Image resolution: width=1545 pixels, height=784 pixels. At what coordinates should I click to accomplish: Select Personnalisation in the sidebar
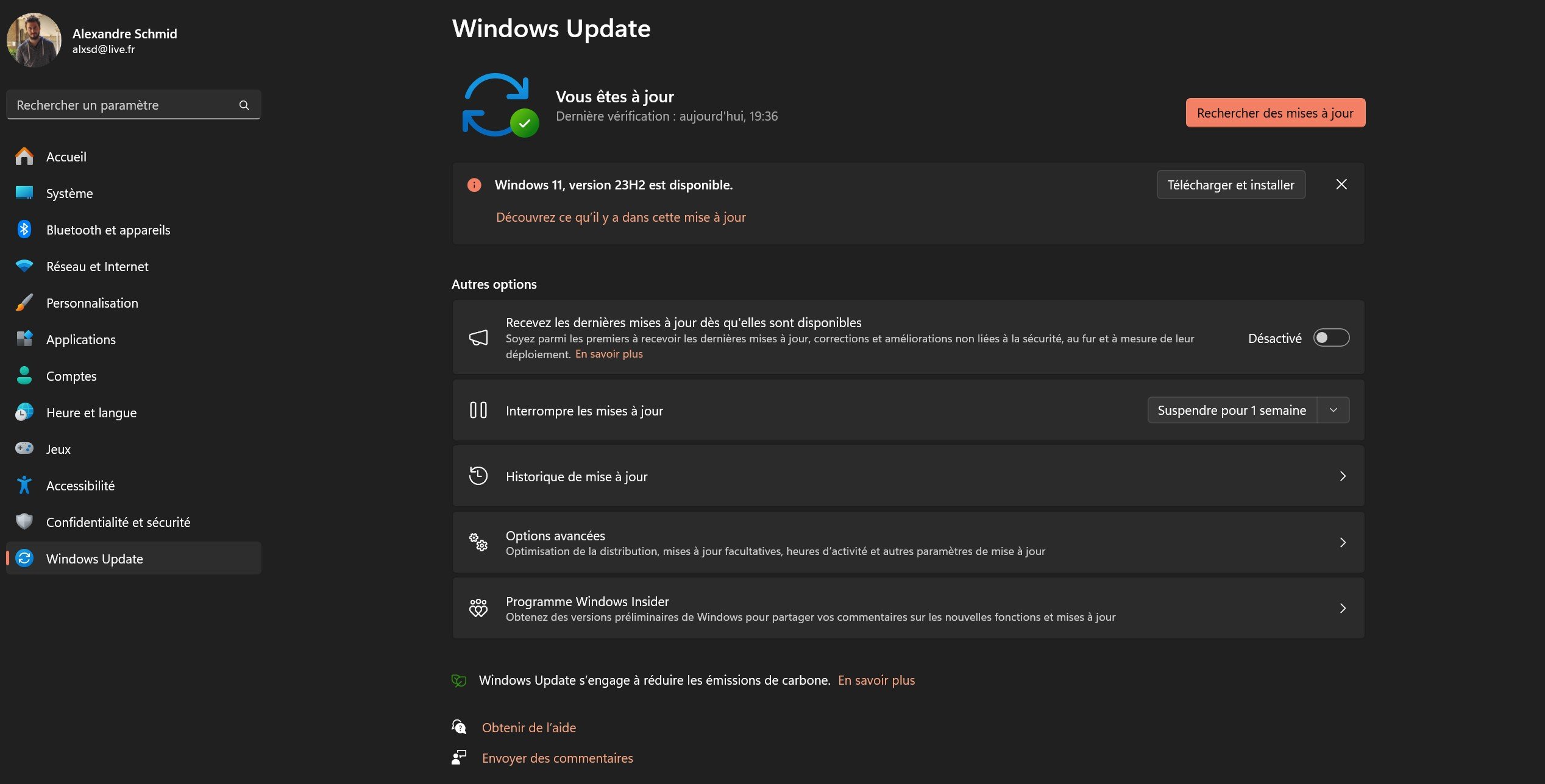[92, 303]
